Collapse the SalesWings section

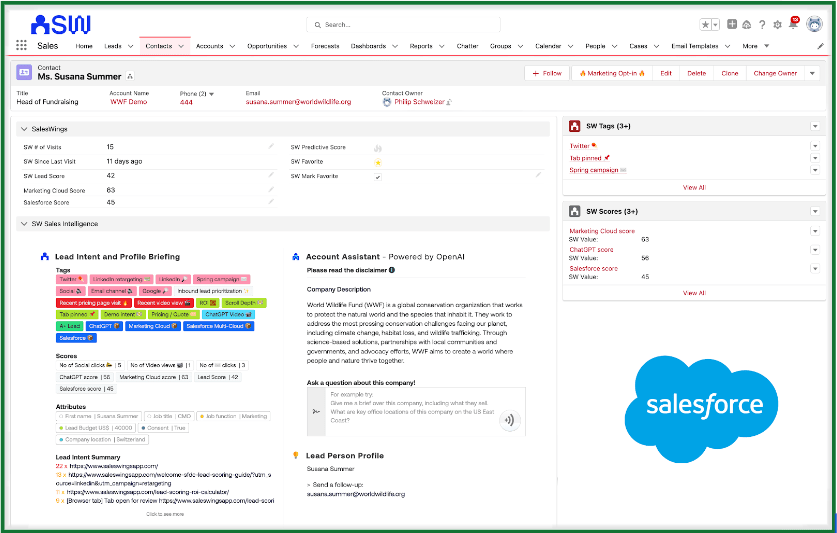(x=24, y=129)
